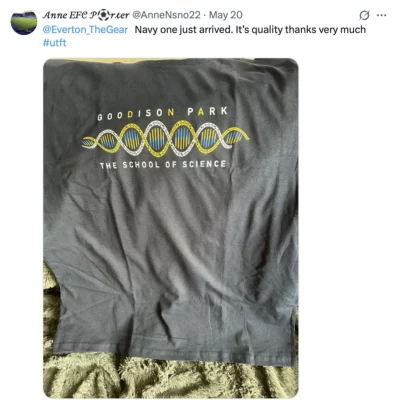Click Anne's round profile avatar
The width and height of the screenshot is (400, 400).
[24, 22]
